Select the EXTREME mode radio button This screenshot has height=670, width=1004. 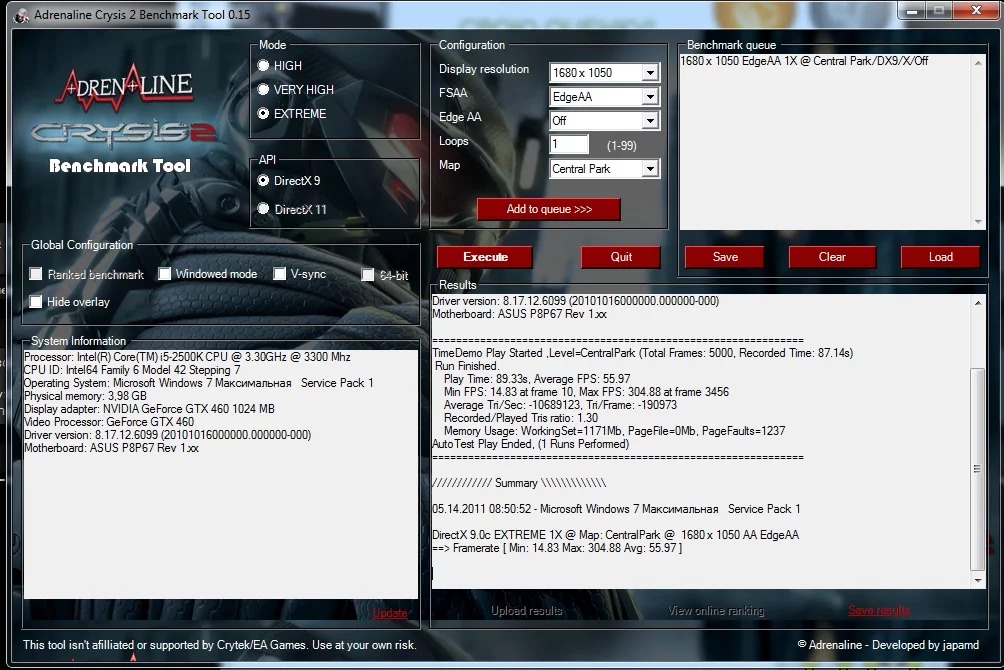click(x=263, y=113)
